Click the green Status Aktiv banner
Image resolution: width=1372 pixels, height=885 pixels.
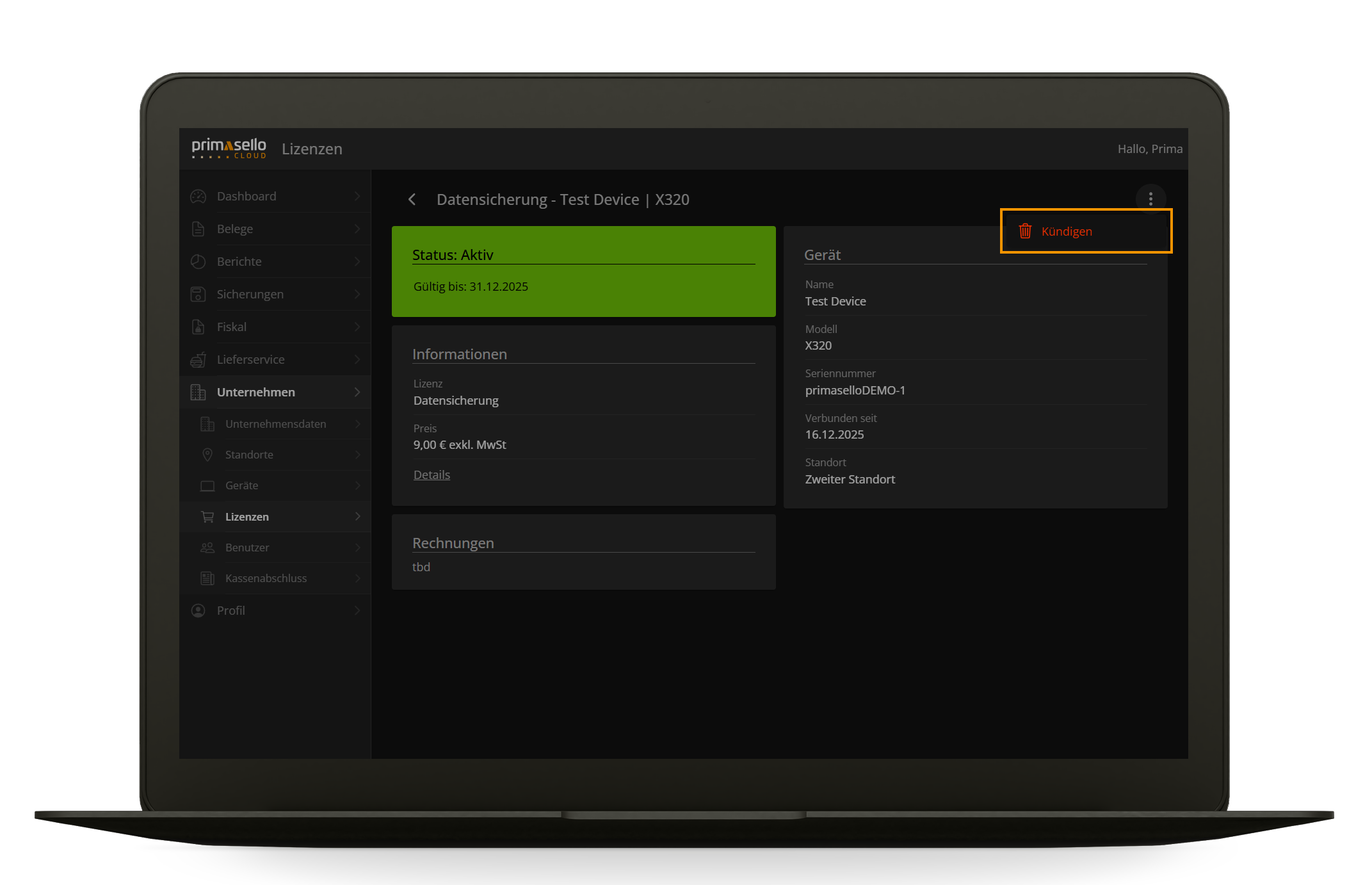(x=583, y=272)
